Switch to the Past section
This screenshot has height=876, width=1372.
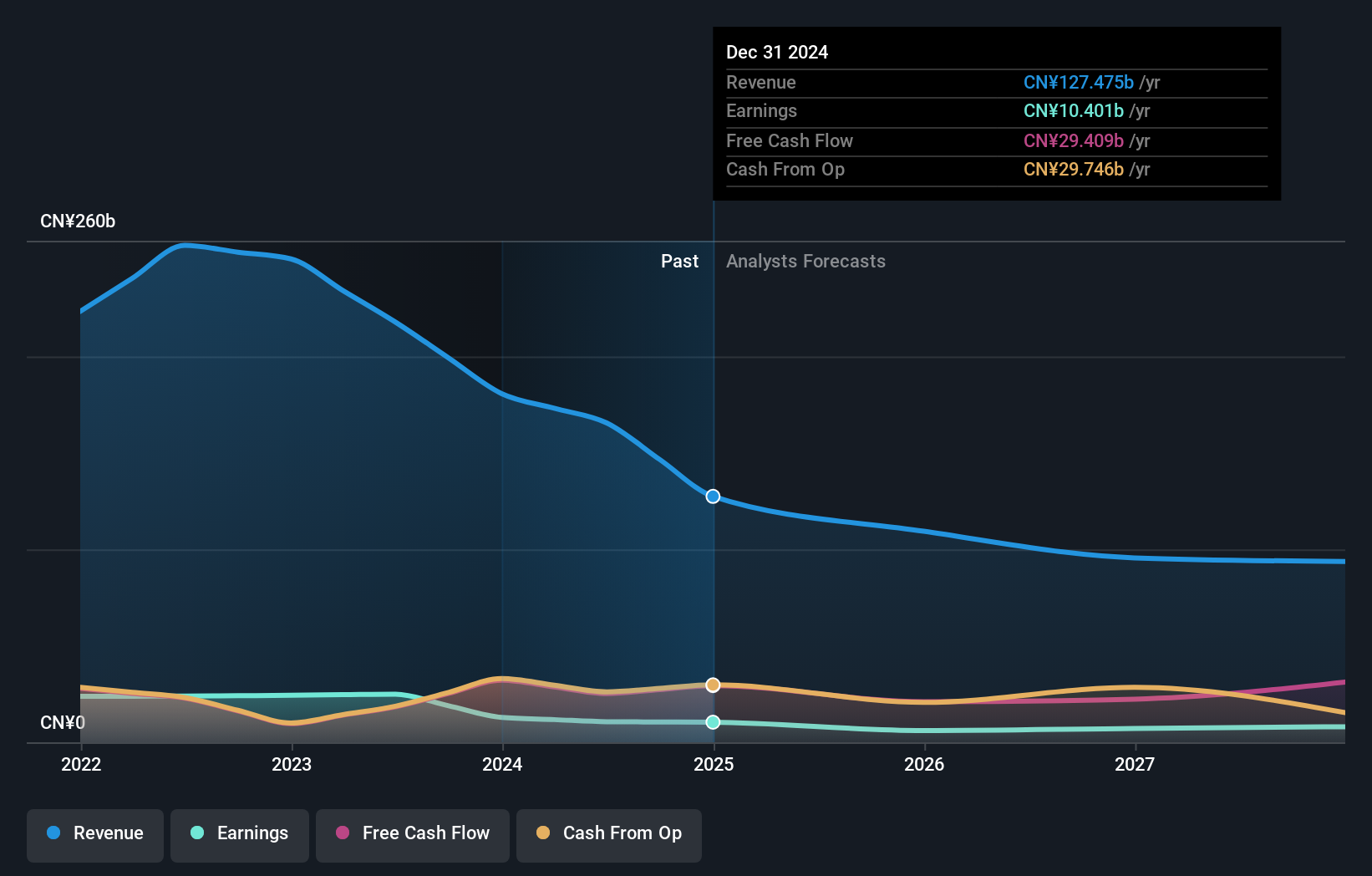(x=679, y=261)
